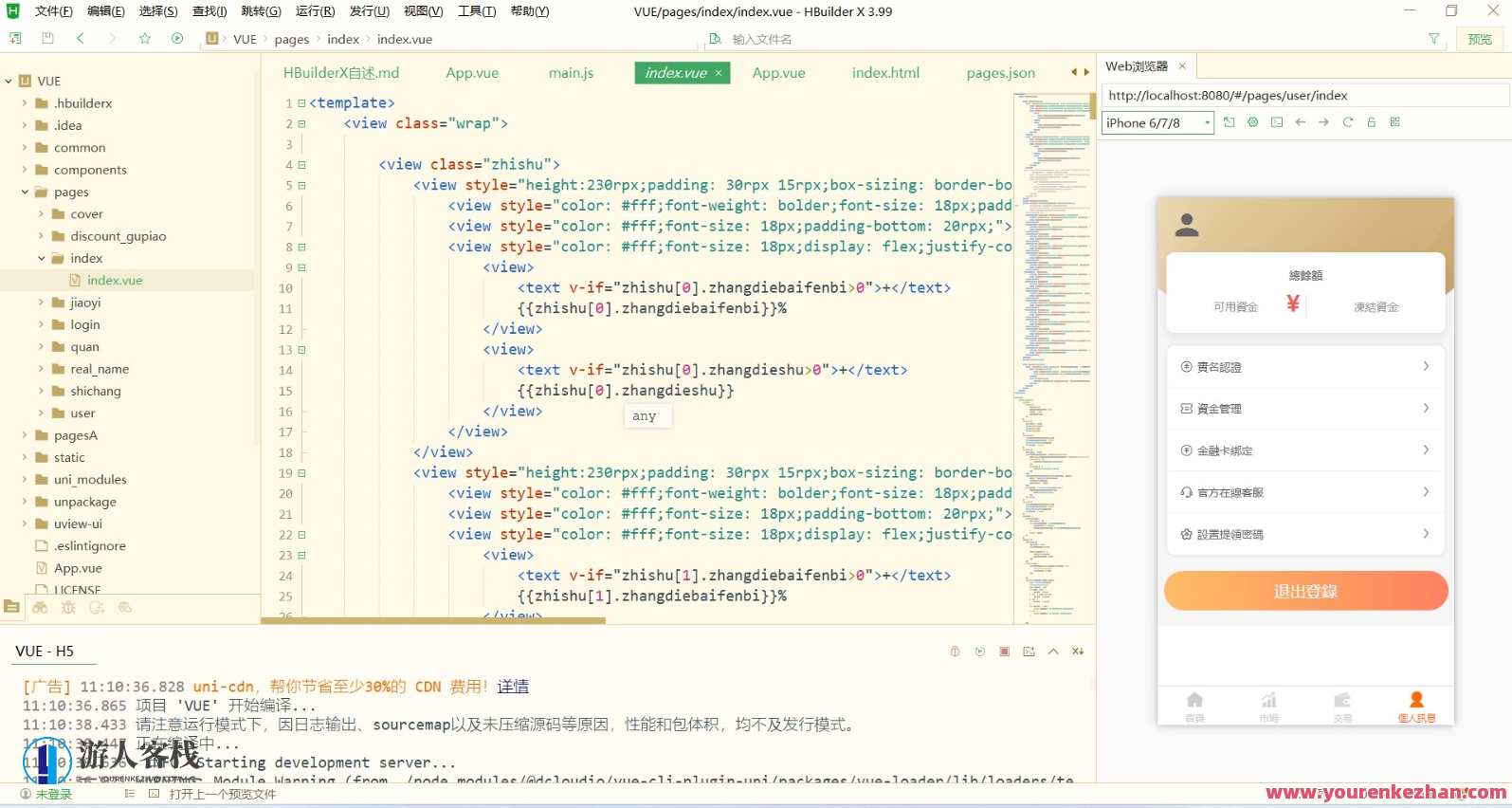Switch to the pages.json editor tab

1000,73
